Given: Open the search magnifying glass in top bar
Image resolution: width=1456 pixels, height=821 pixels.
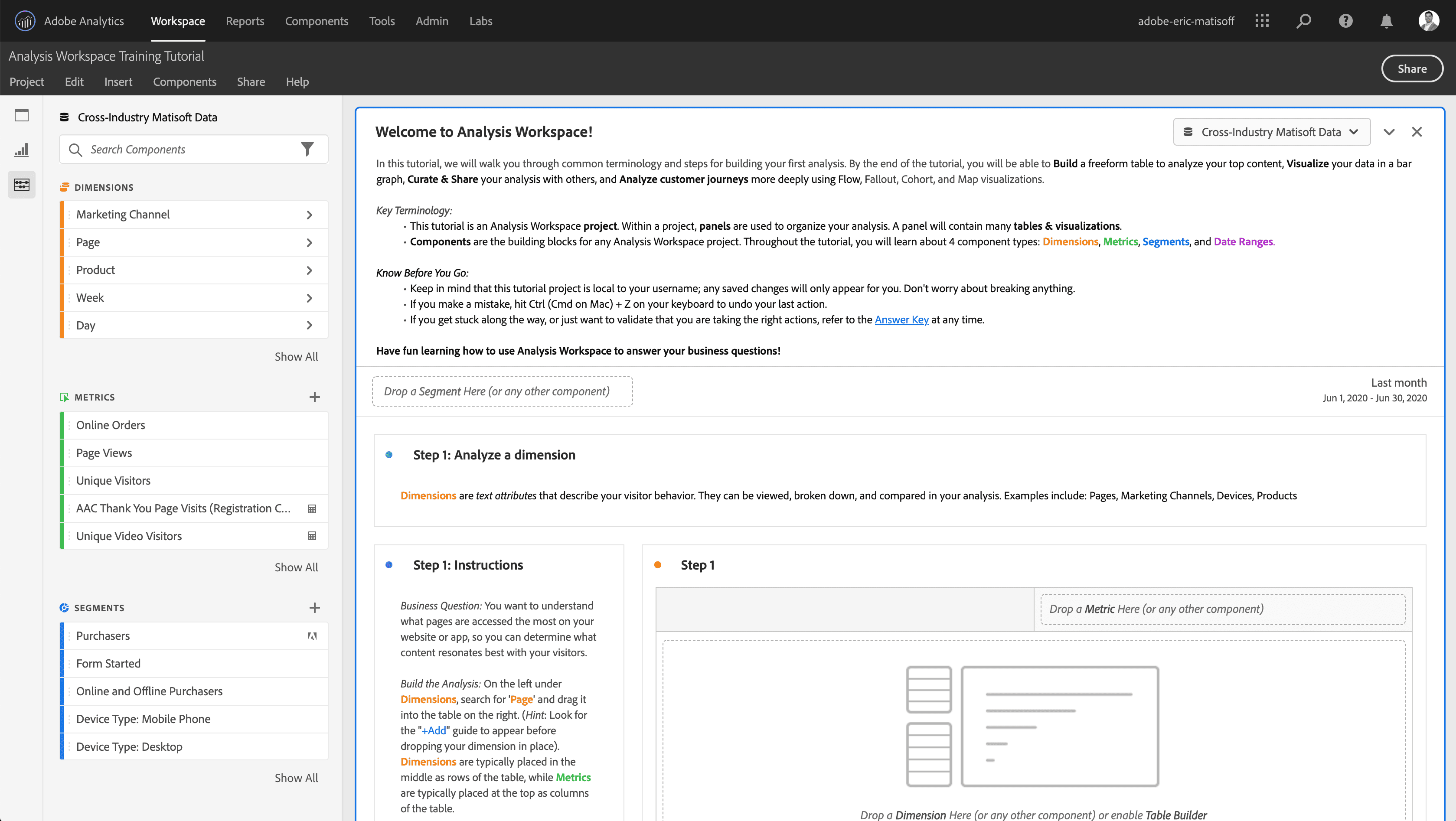Looking at the screenshot, I should [x=1303, y=21].
